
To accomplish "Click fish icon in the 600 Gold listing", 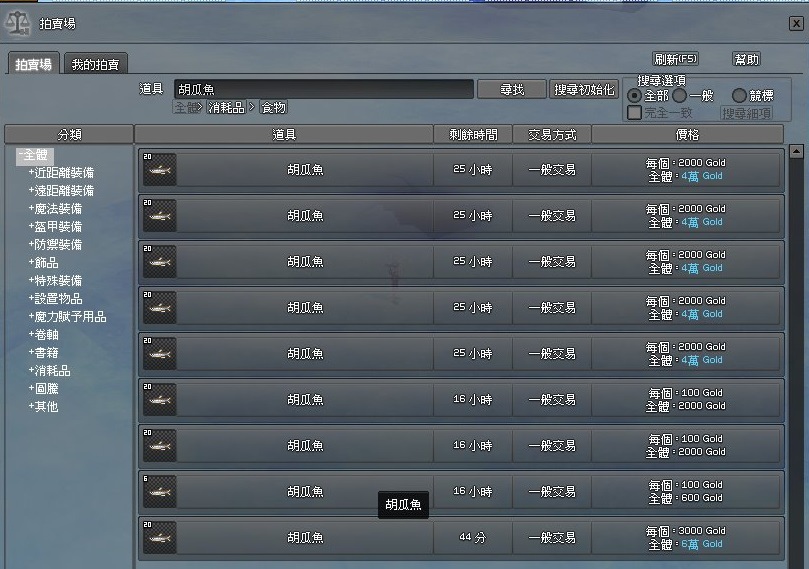I will (x=159, y=492).
